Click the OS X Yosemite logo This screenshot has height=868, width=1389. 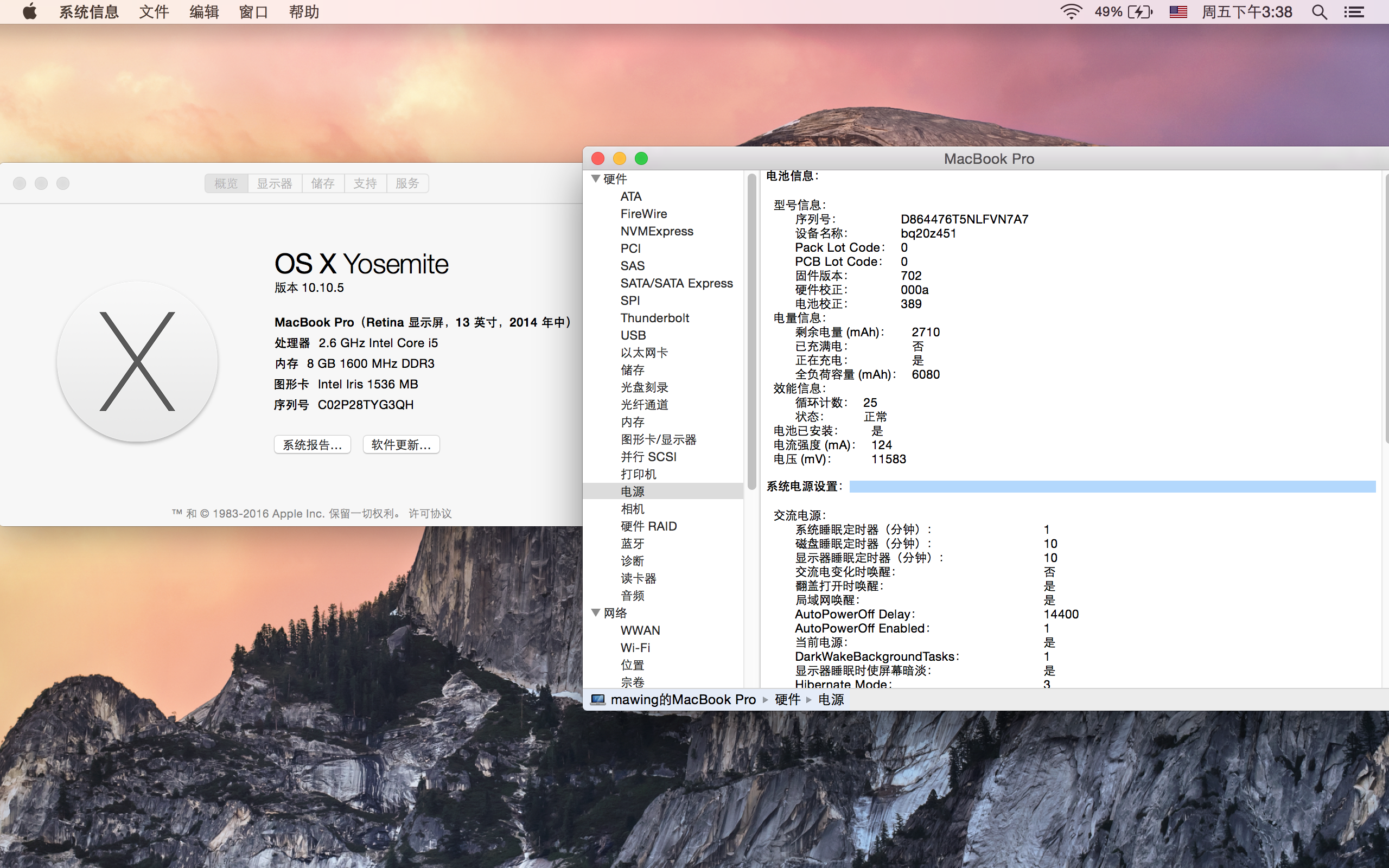pyautogui.click(x=137, y=362)
